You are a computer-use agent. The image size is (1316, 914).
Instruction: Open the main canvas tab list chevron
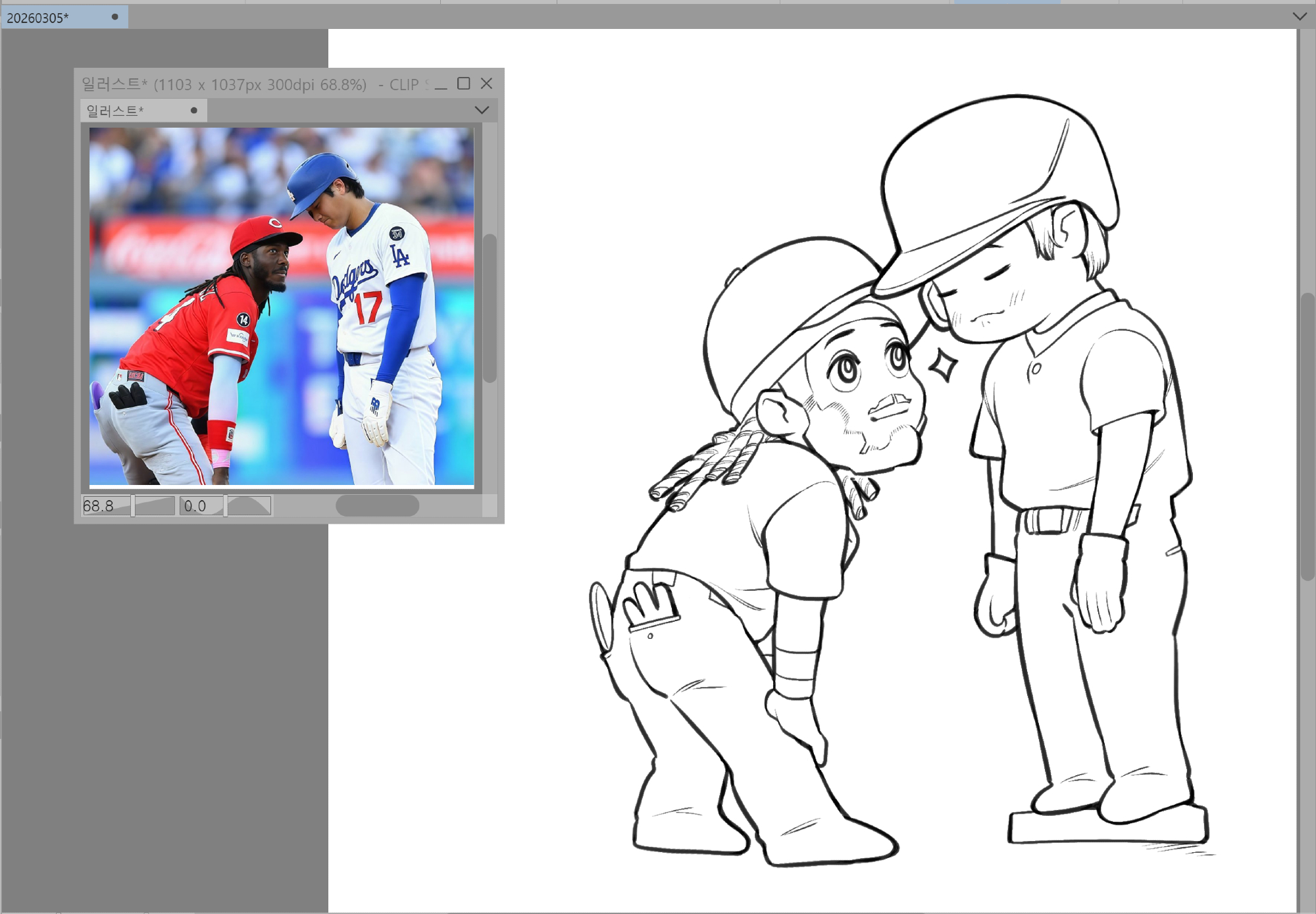1300,16
